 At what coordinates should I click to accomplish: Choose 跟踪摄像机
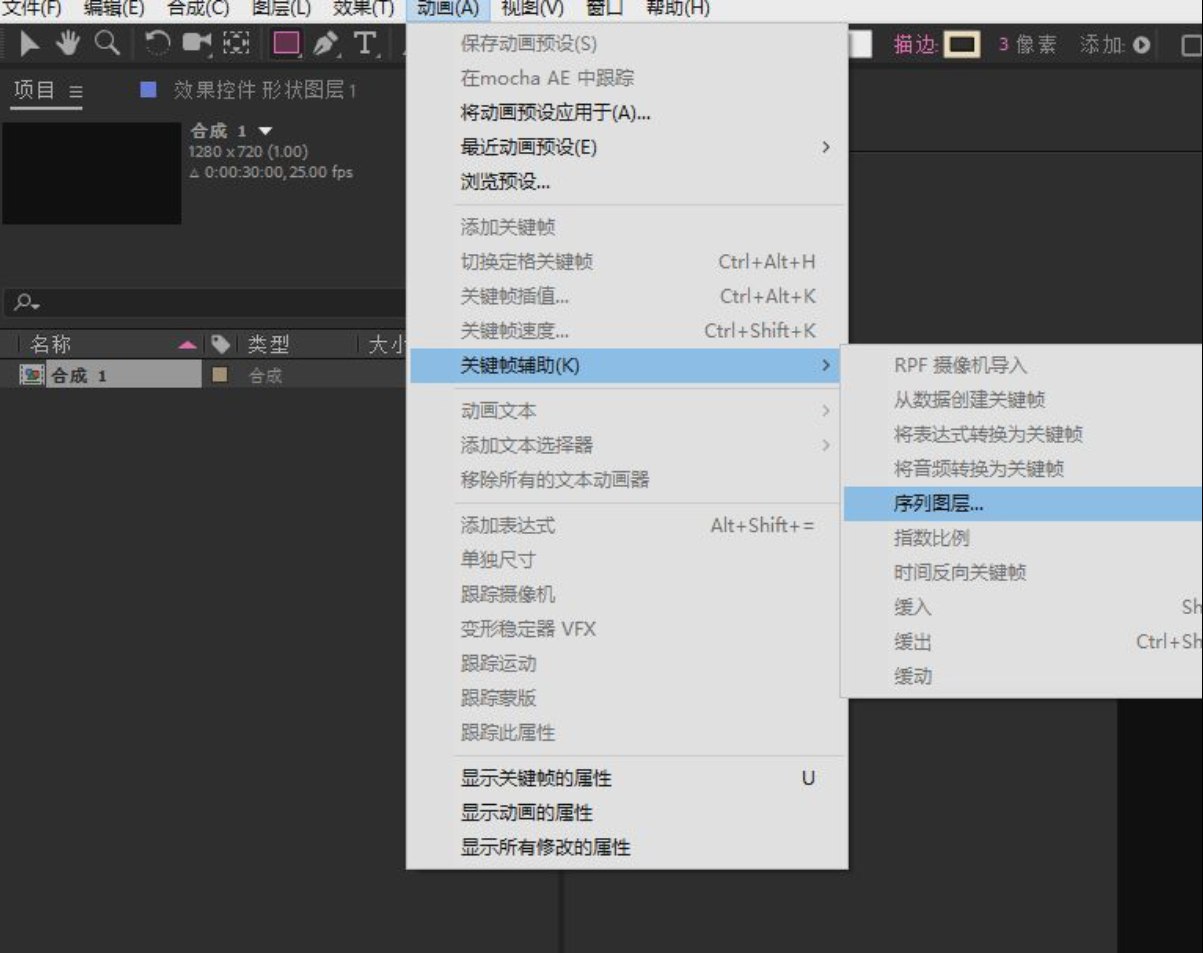tap(627, 594)
